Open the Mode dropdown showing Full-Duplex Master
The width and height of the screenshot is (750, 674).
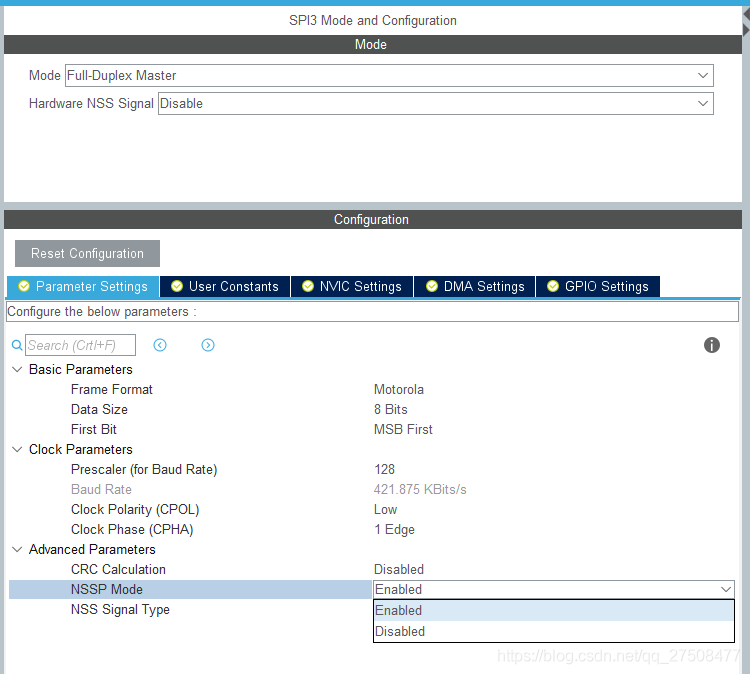point(389,76)
